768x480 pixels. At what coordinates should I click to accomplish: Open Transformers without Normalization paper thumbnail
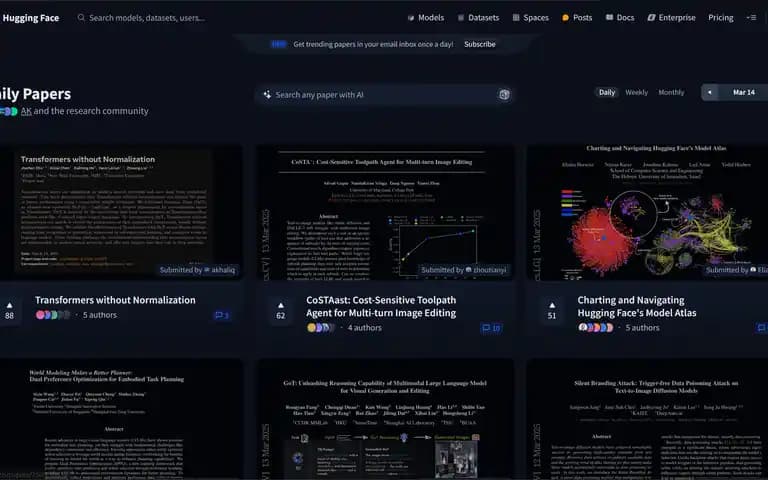[x=121, y=212]
